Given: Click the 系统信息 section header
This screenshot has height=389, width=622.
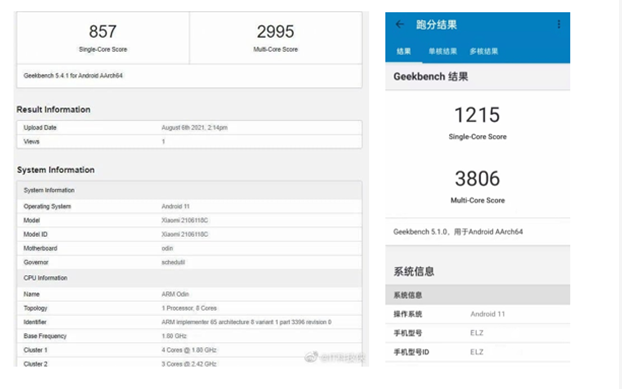Looking at the screenshot, I should pos(414,272).
